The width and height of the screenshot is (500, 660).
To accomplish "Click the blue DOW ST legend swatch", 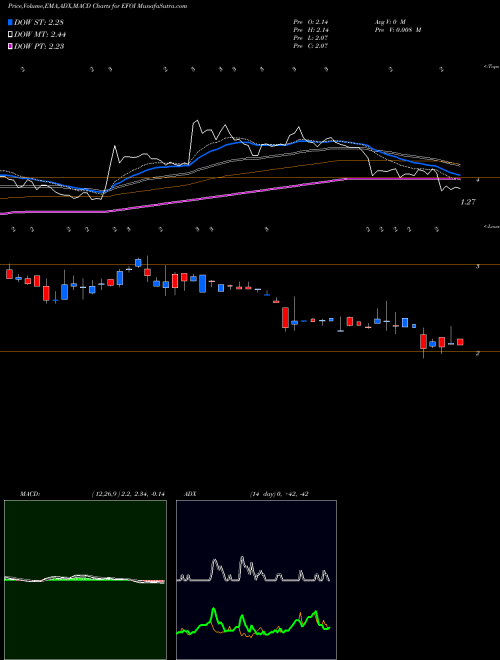I will click(x=11, y=22).
